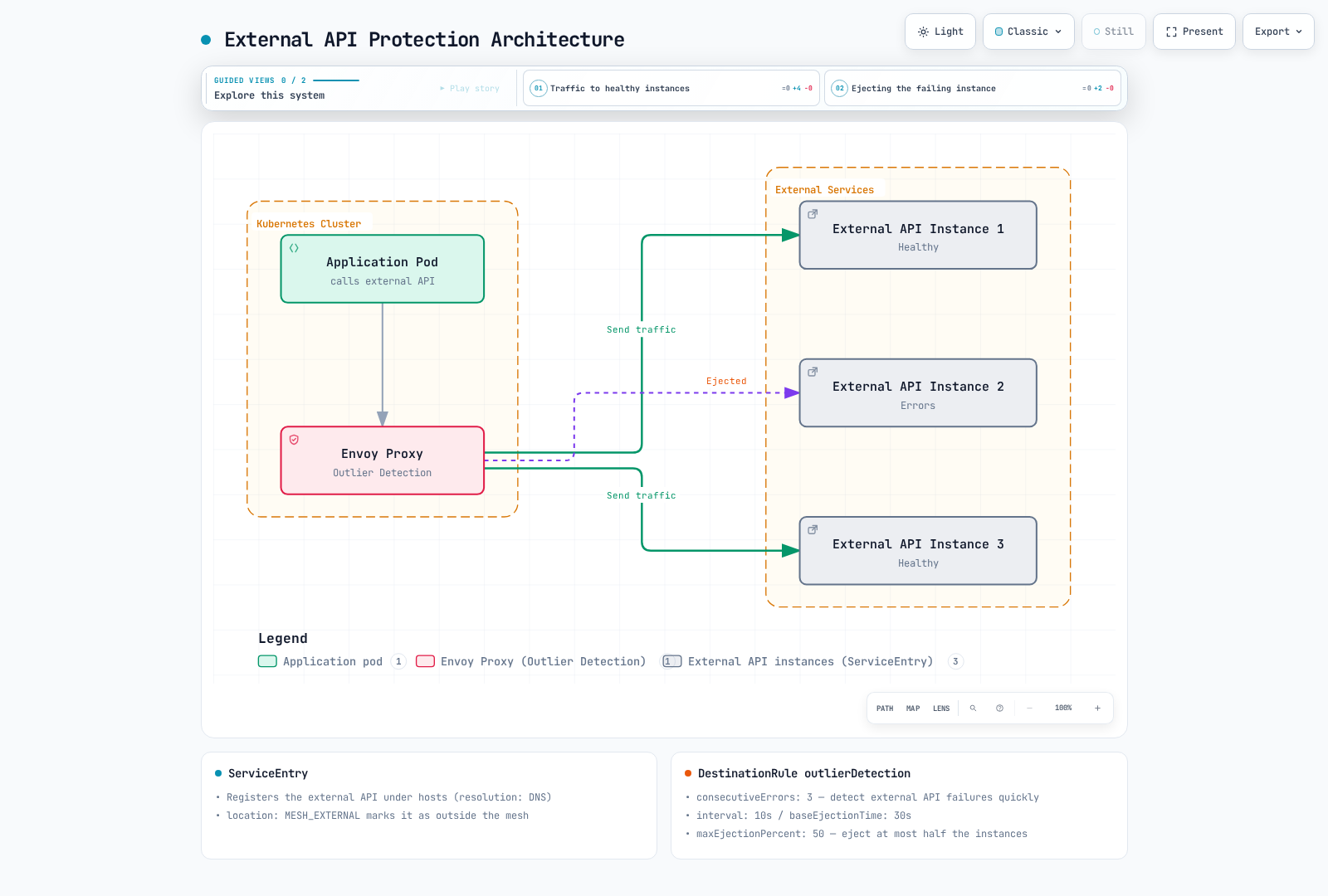The image size is (1328, 896).
Task: Click DestinationRule outlierDetection card heading
Action: pos(804,773)
